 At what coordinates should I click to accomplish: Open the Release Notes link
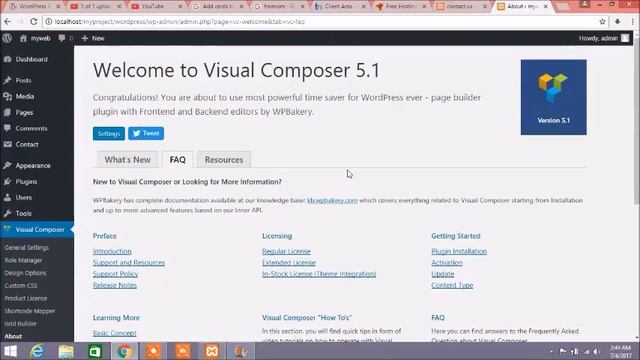tap(115, 285)
